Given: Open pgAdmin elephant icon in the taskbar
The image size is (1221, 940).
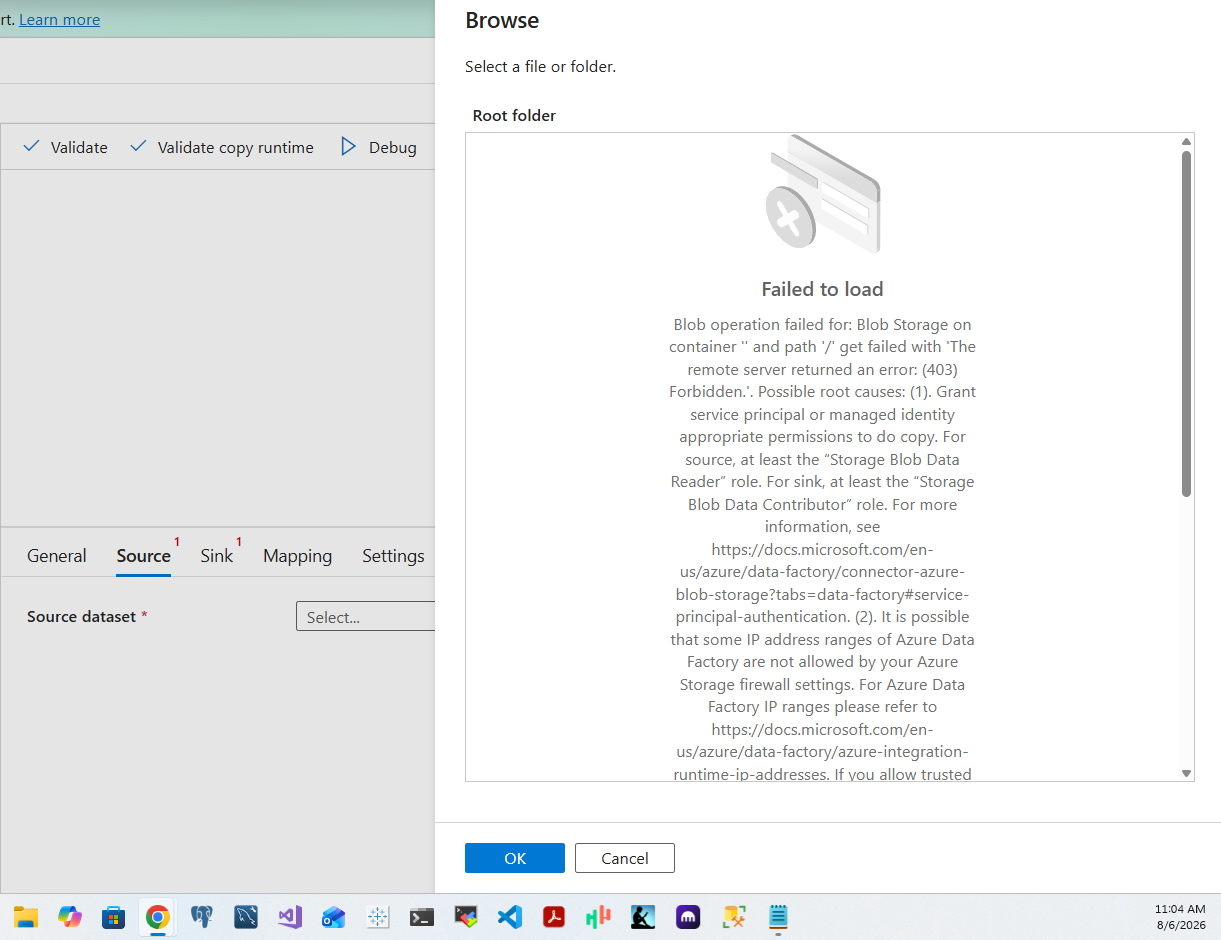Looking at the screenshot, I should coord(202,916).
